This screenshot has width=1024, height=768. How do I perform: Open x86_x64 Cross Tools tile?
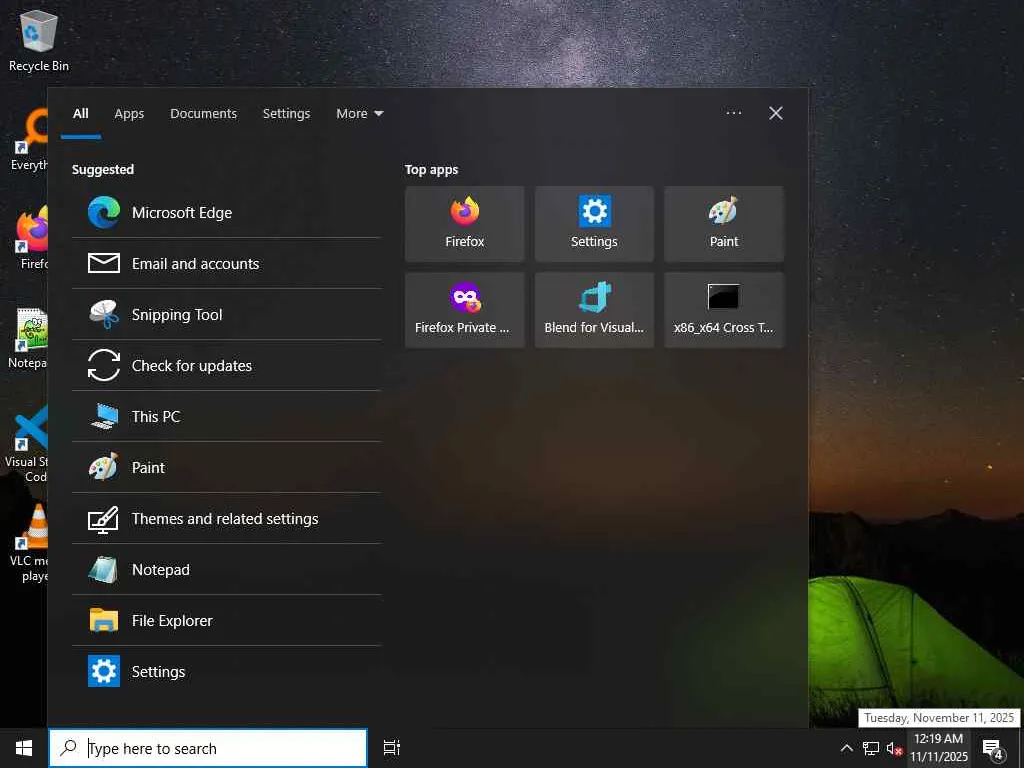[724, 310]
